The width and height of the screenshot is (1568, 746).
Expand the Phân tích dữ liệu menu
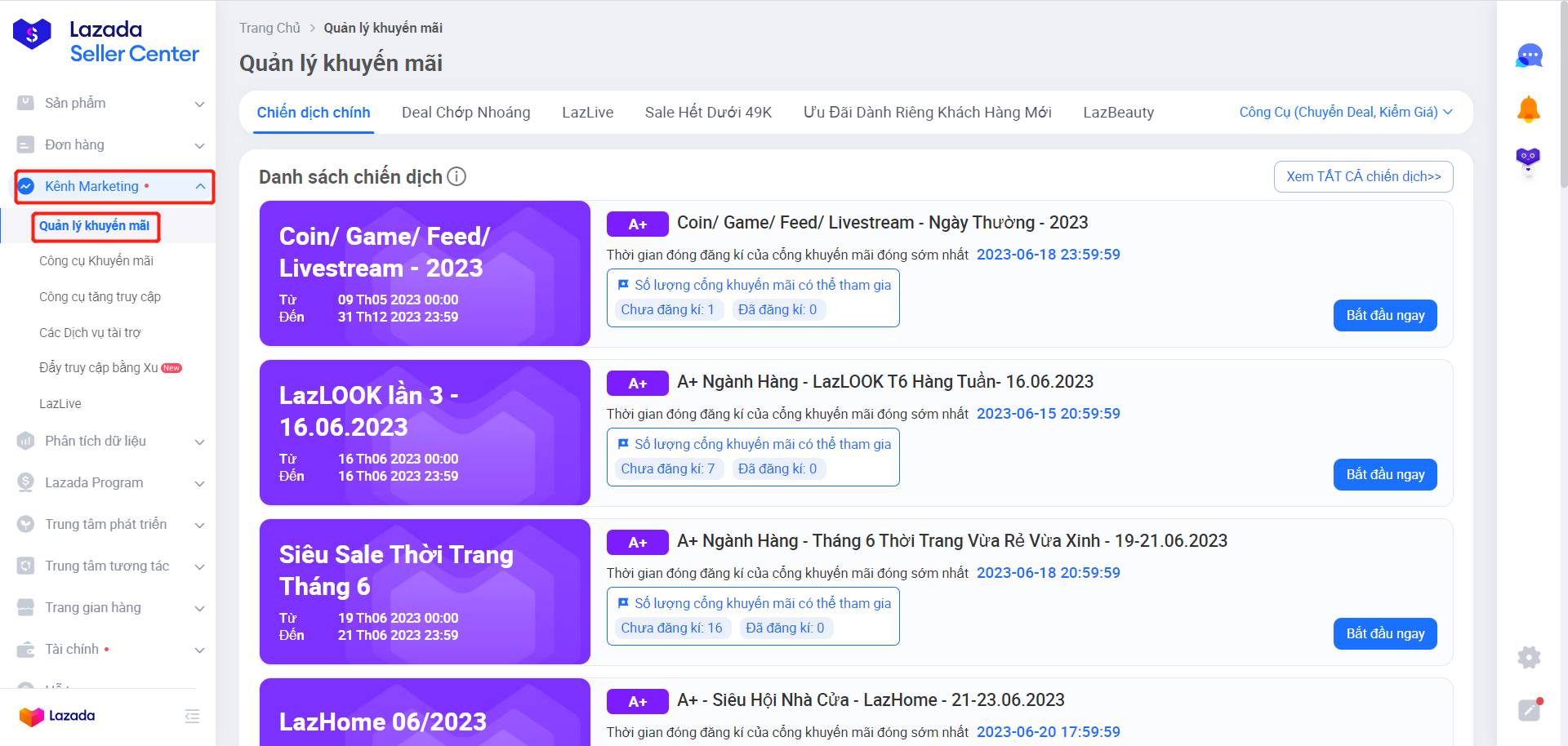(199, 442)
